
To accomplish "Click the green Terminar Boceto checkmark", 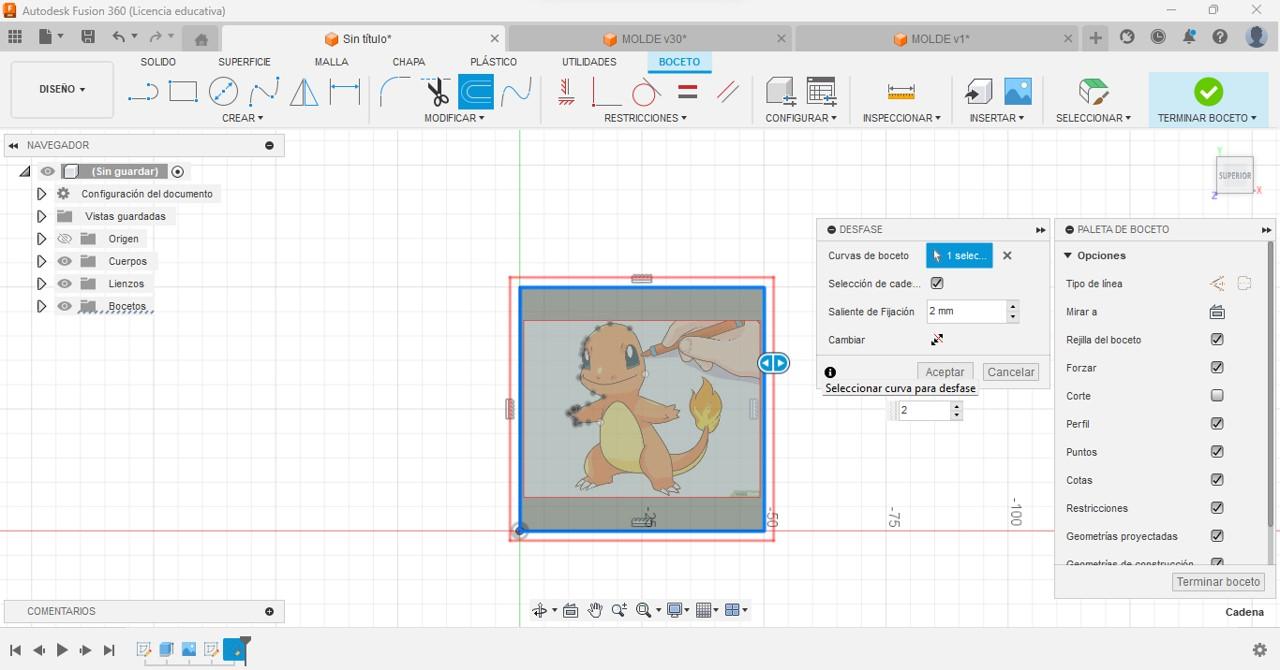I will point(1208,92).
